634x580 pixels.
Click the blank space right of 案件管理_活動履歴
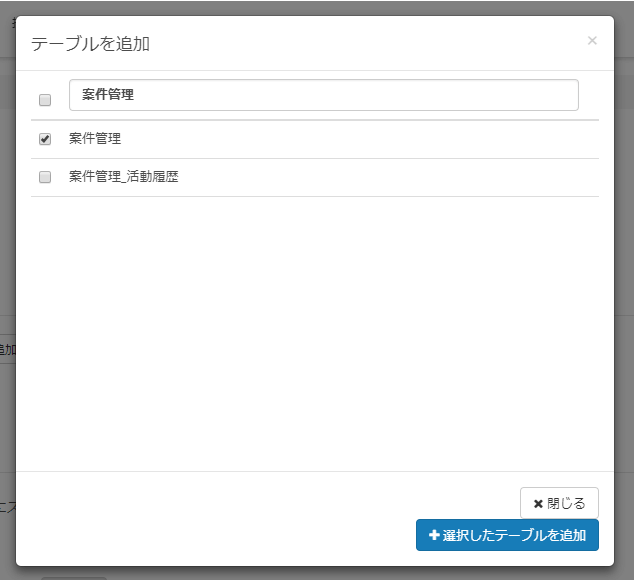400,177
